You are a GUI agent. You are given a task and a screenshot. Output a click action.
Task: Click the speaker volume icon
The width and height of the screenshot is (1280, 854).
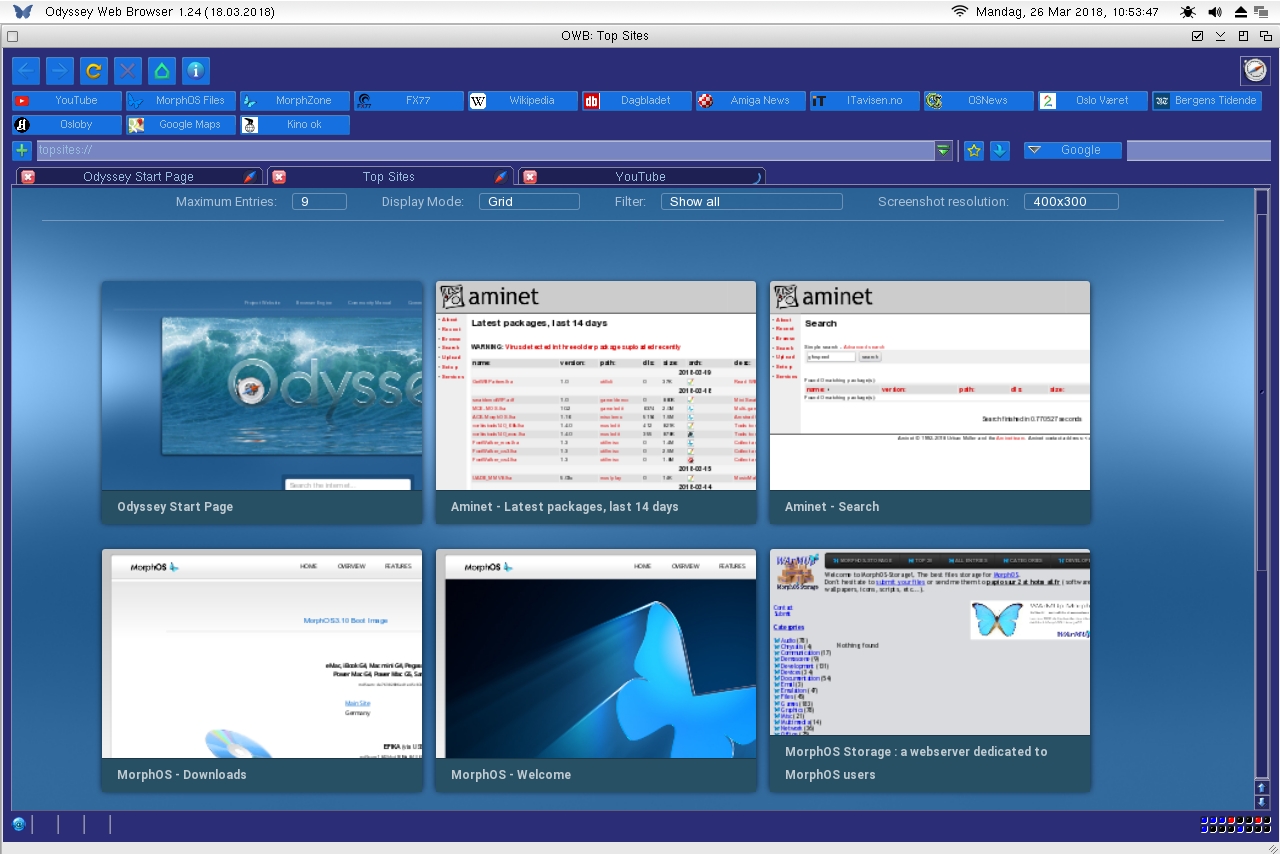1214,12
